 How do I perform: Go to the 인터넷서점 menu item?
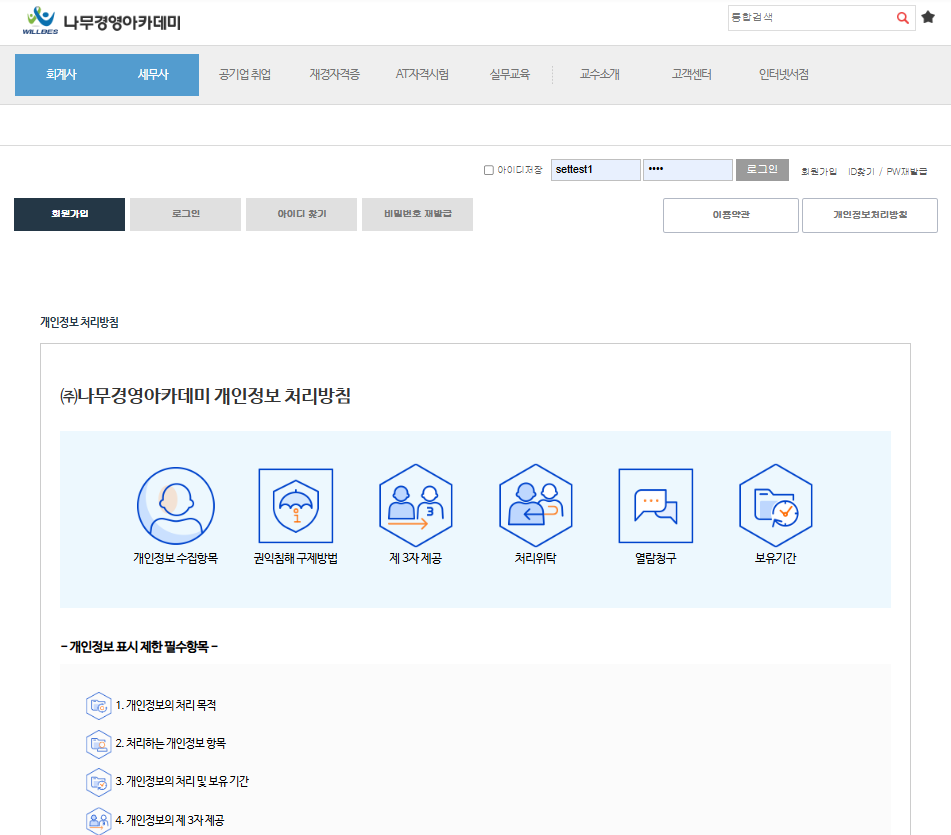pos(783,75)
